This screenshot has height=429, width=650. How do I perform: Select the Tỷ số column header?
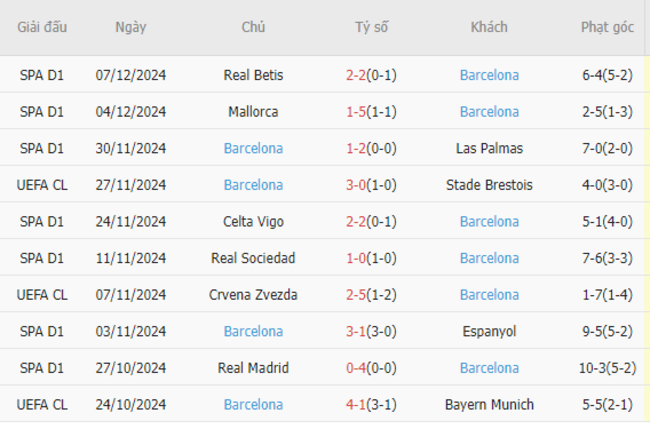371,27
